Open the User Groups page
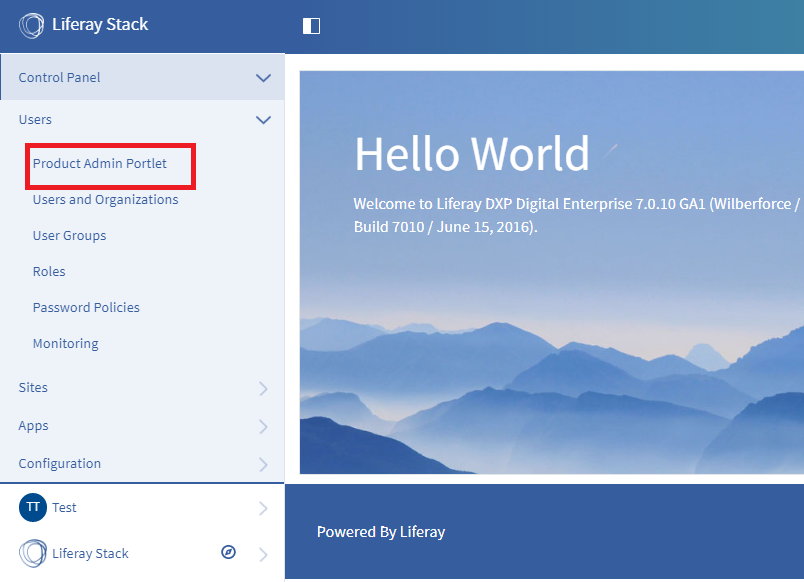 (69, 235)
